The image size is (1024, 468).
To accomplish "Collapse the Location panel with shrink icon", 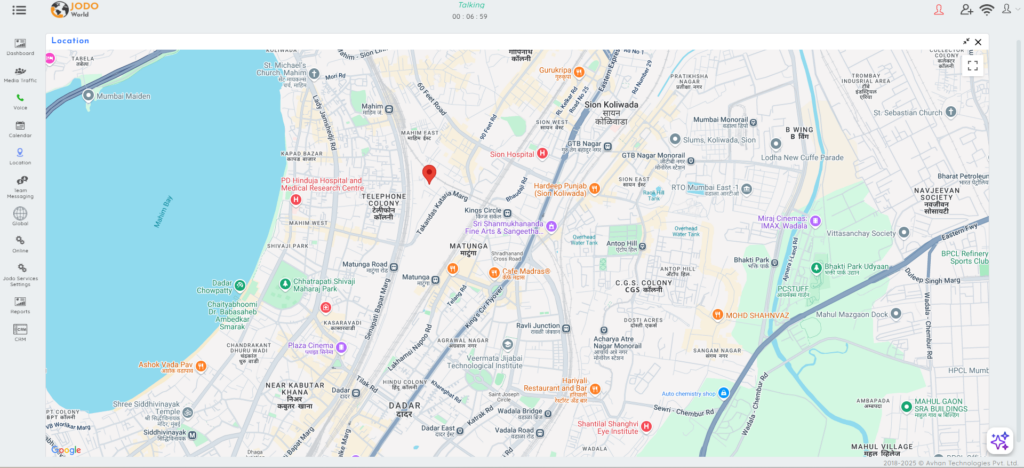I will coord(966,42).
